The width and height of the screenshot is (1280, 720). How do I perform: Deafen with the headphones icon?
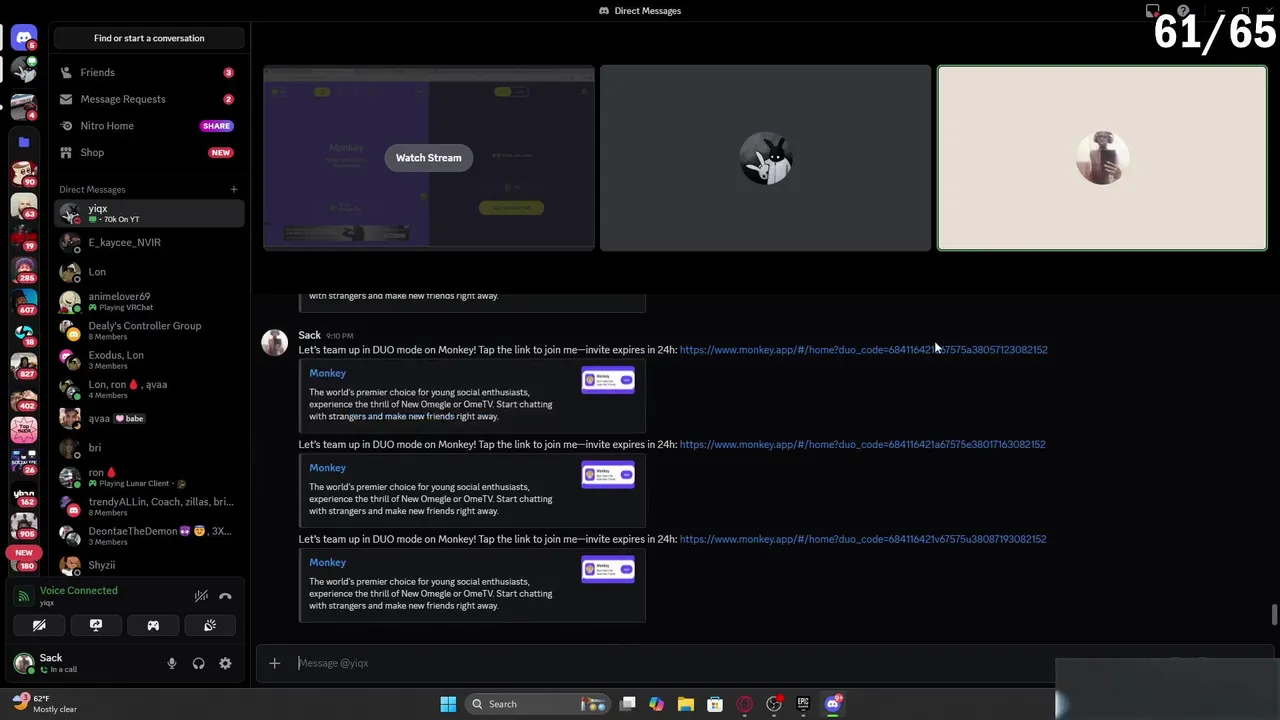[198, 663]
